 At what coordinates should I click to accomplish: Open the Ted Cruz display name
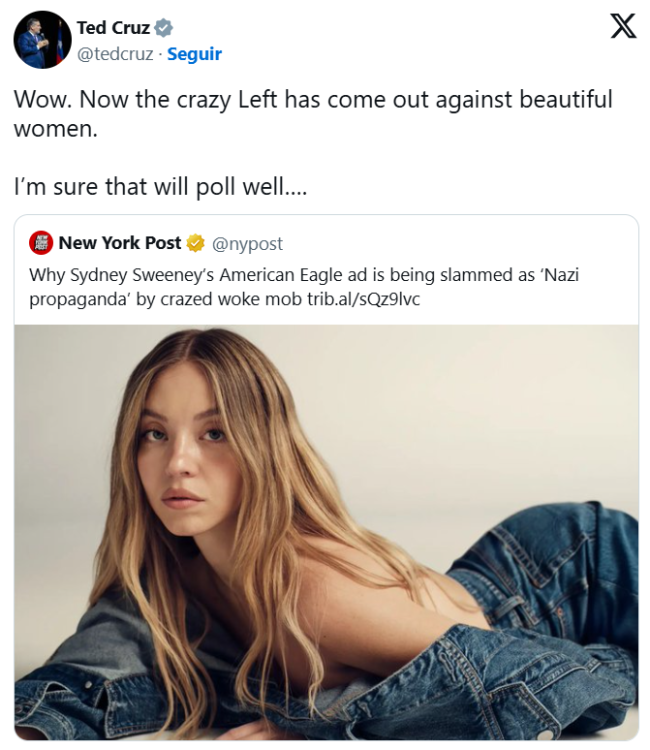[112, 28]
